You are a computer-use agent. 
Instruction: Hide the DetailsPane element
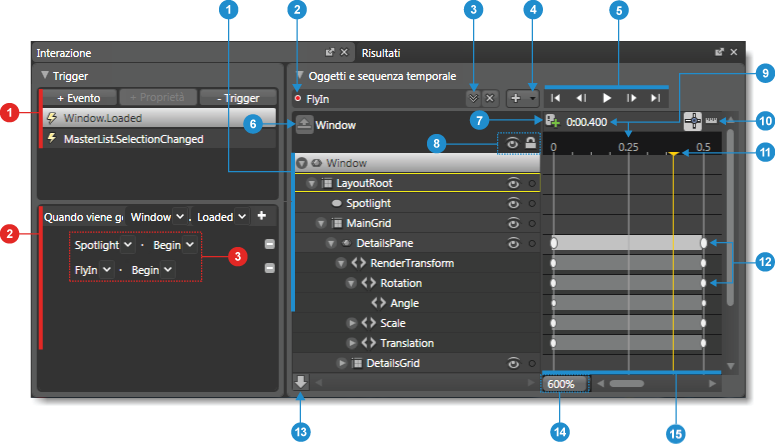coord(514,243)
